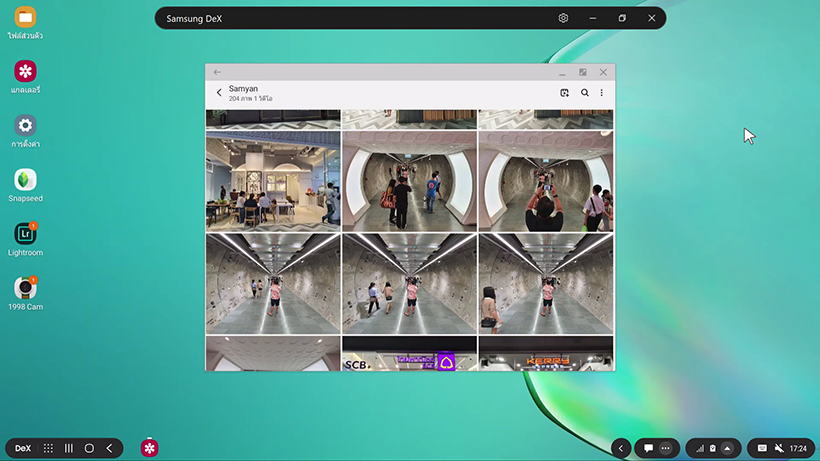Screen dimensions: 820x461
Task: Collapse the taskbar tray with left chevron
Action: tap(621, 448)
